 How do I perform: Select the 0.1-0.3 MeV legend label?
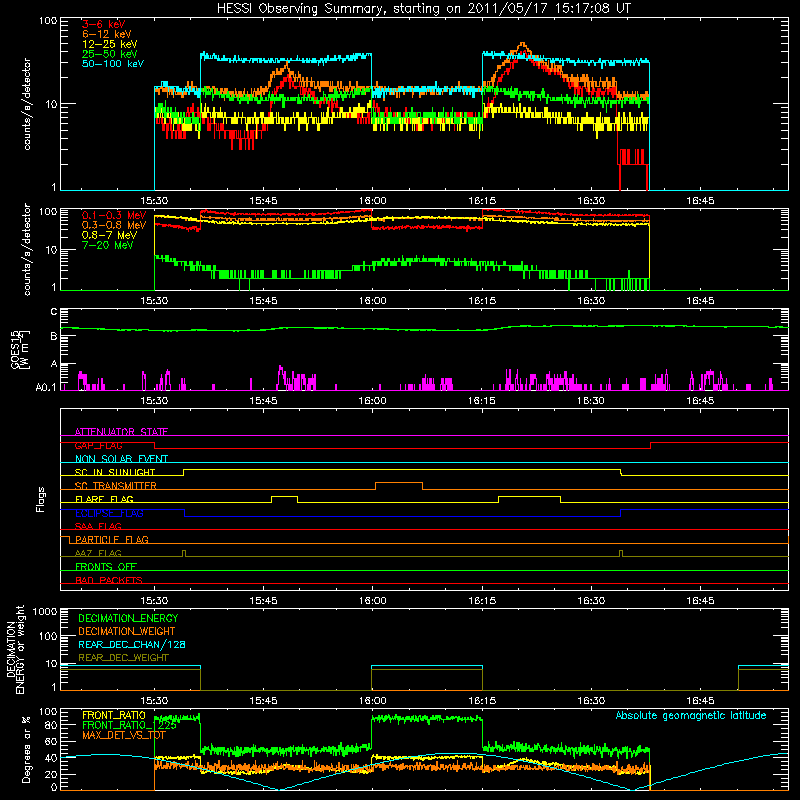[x=114, y=215]
